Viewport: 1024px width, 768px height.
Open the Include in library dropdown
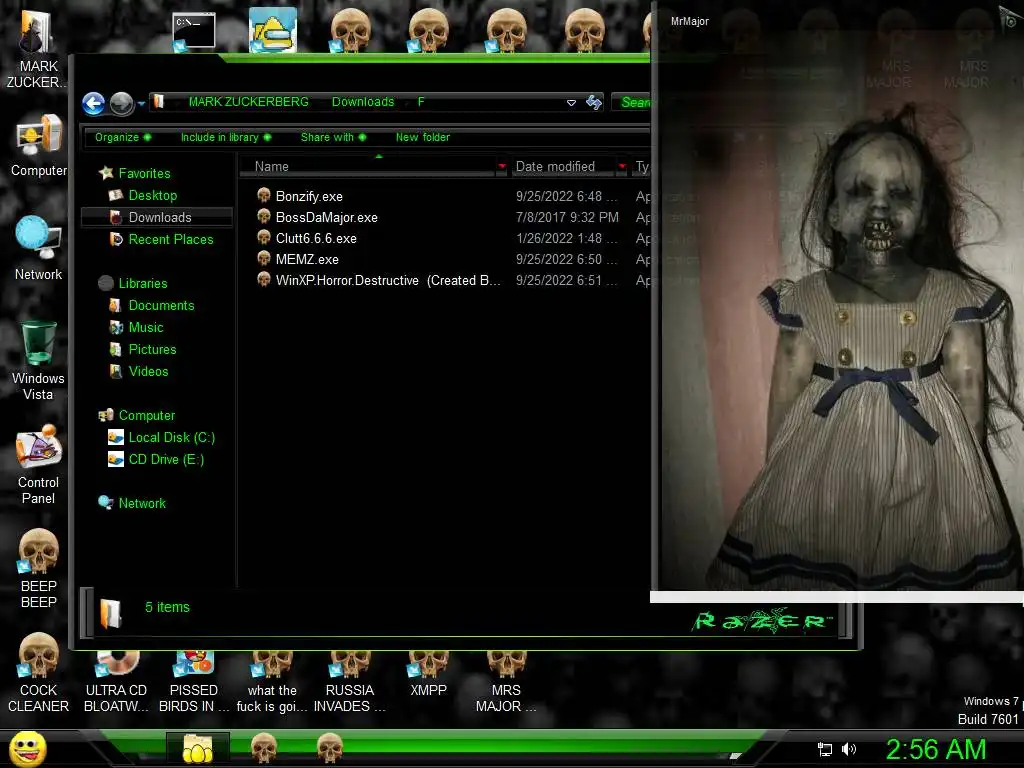click(x=226, y=137)
